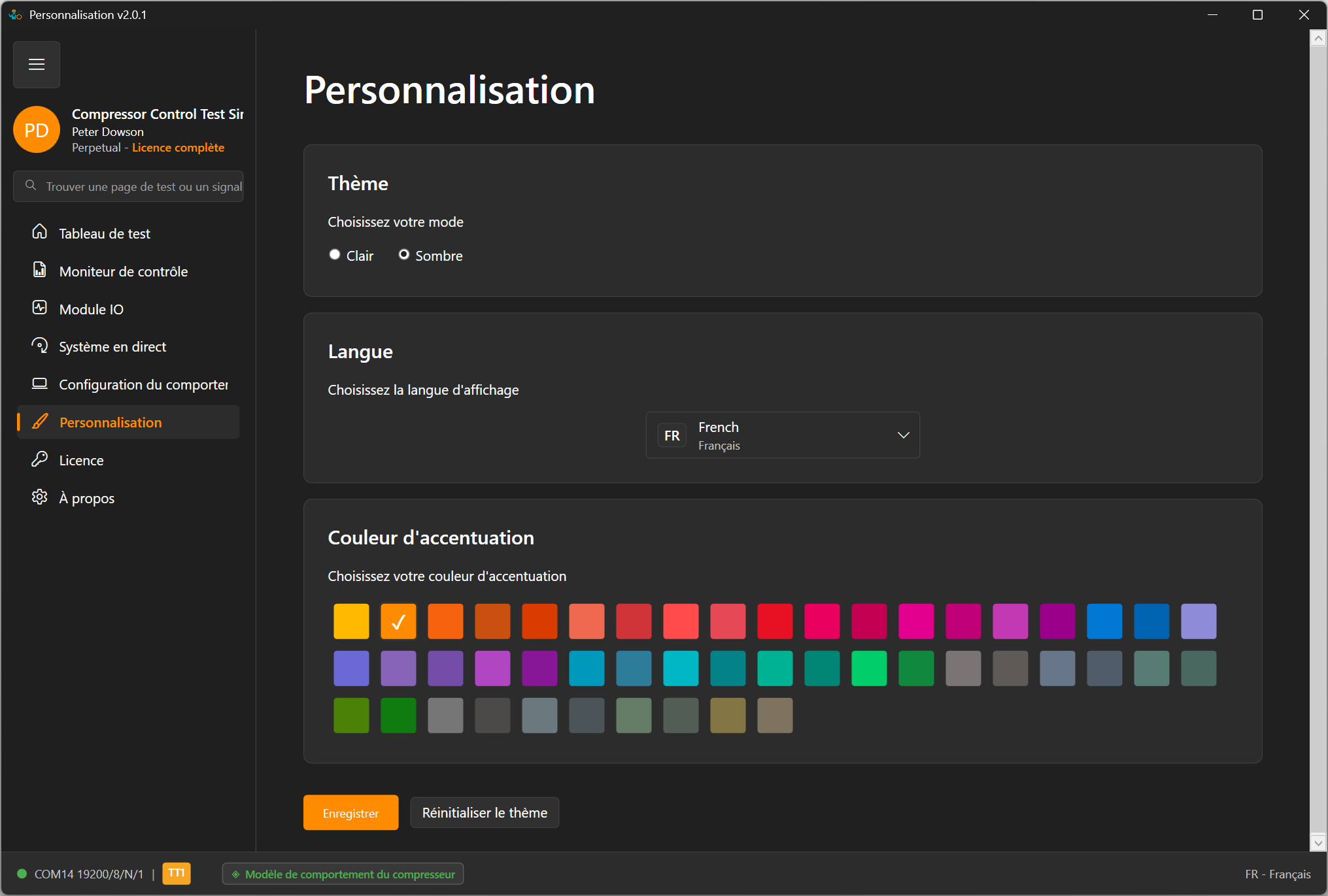The image size is (1328, 896).
Task: Open the hamburger navigation menu
Action: pyautogui.click(x=37, y=65)
